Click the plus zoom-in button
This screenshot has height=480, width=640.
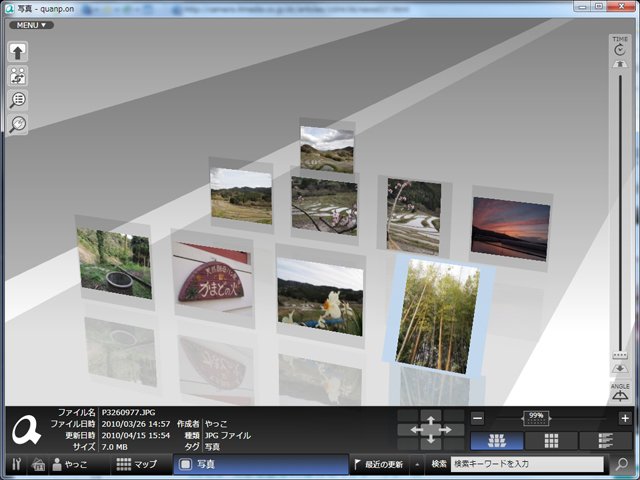tap(625, 418)
